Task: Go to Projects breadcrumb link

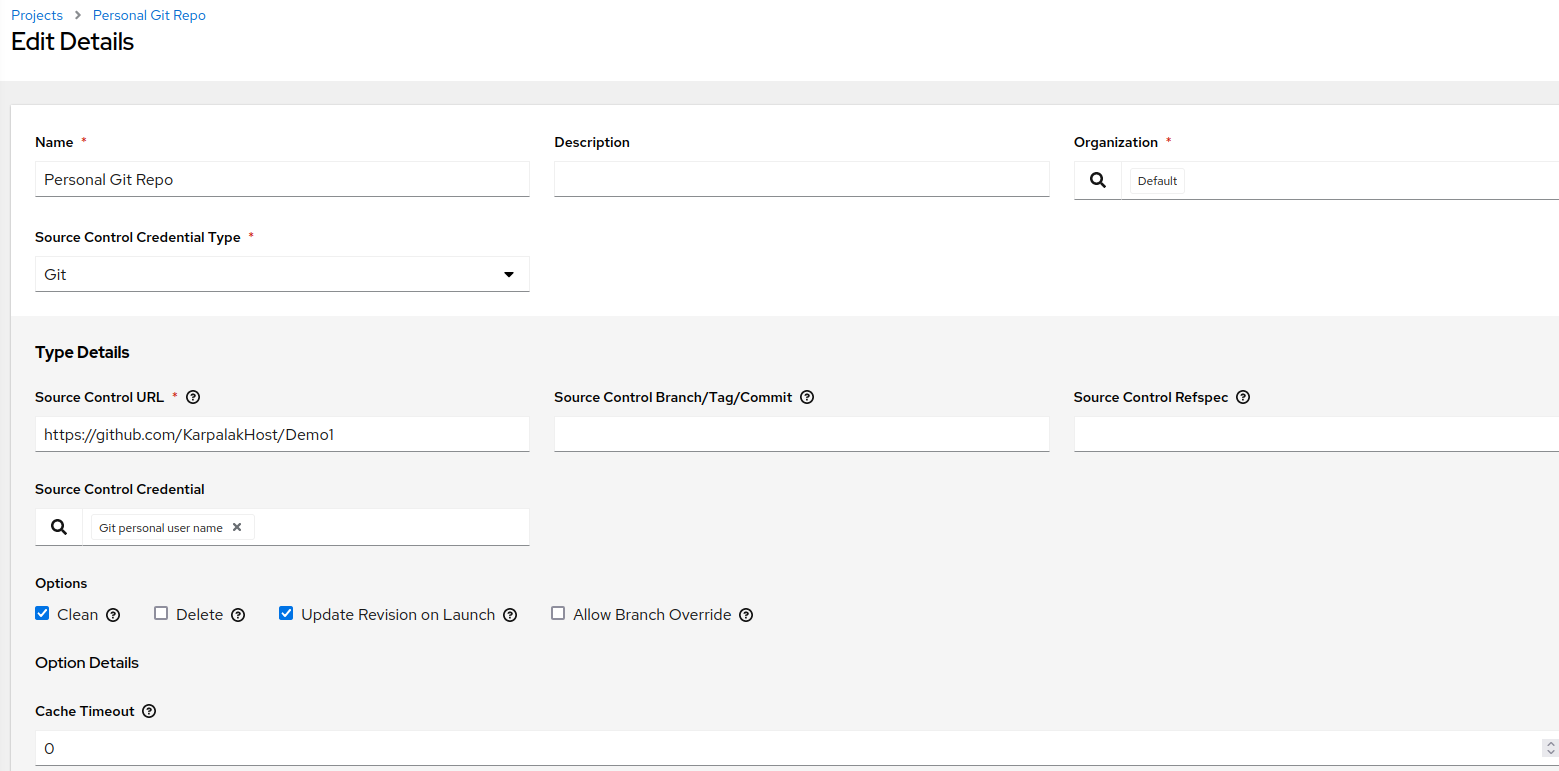Action: pos(37,15)
